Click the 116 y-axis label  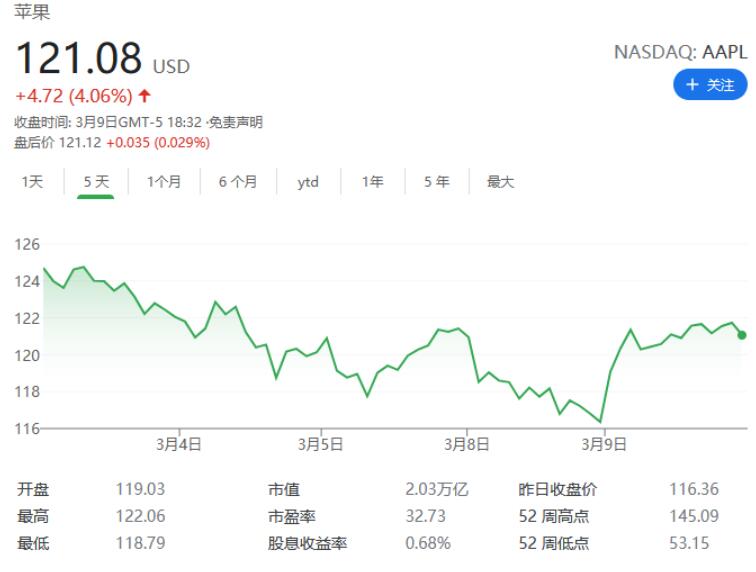(27, 428)
